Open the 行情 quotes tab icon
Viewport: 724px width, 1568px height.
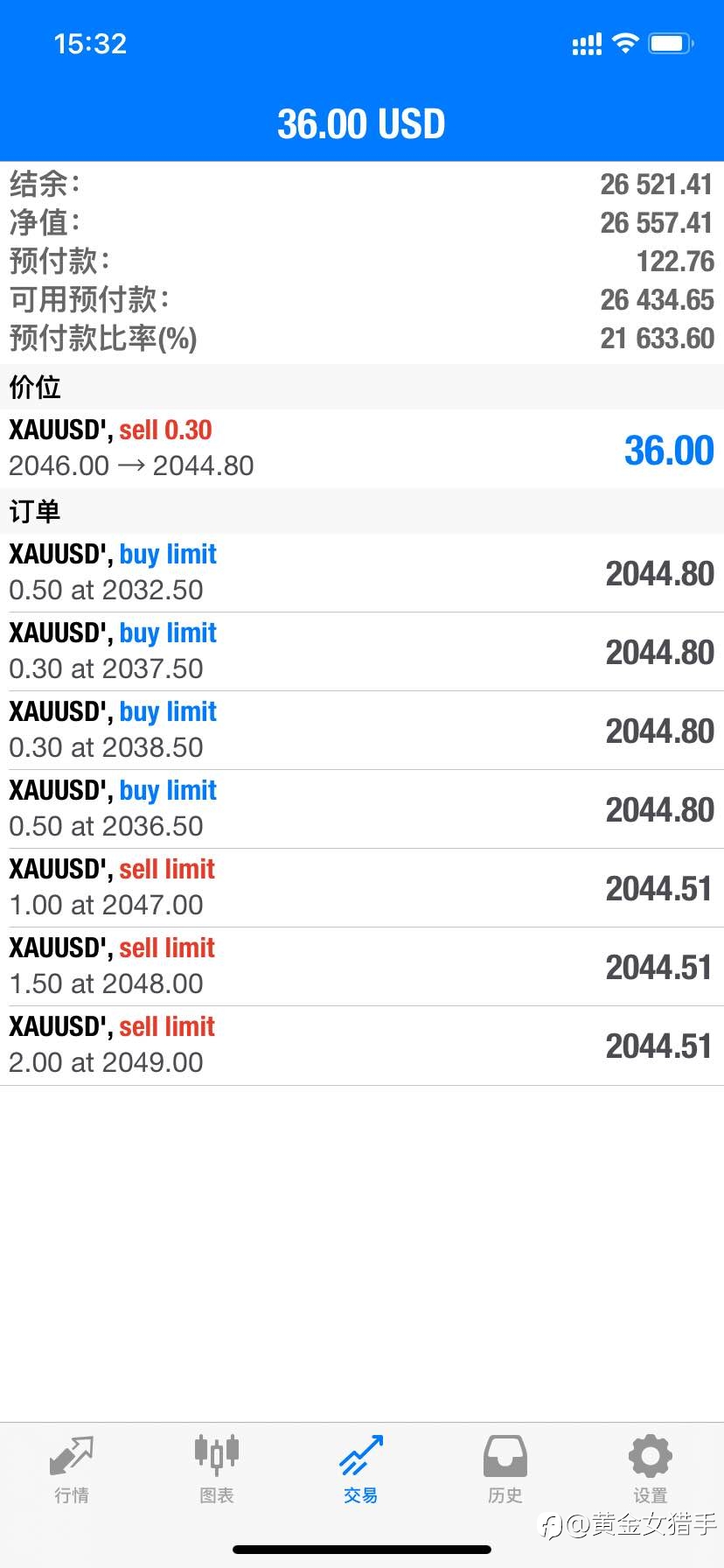(72, 1456)
